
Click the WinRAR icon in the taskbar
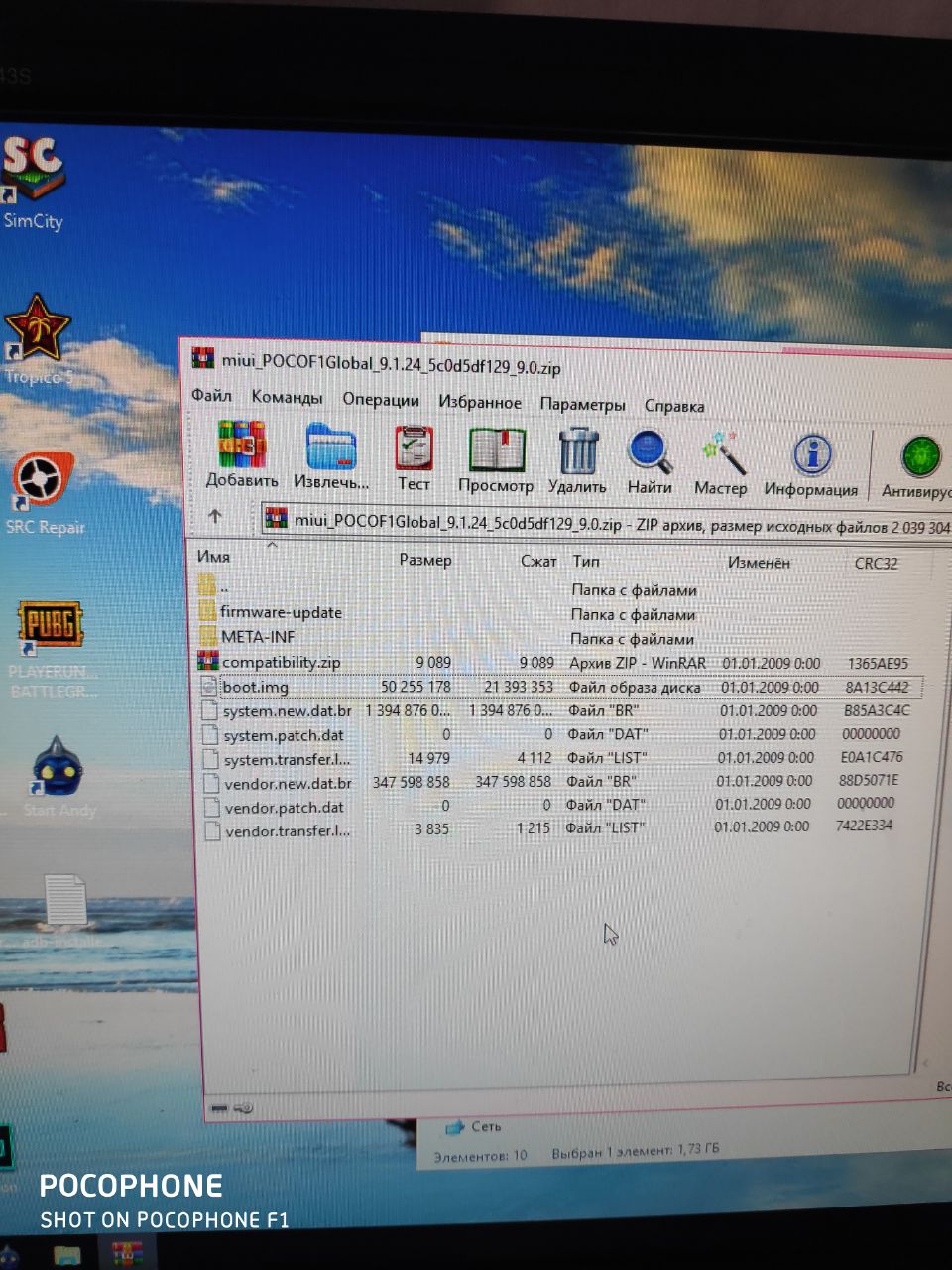click(x=127, y=1255)
